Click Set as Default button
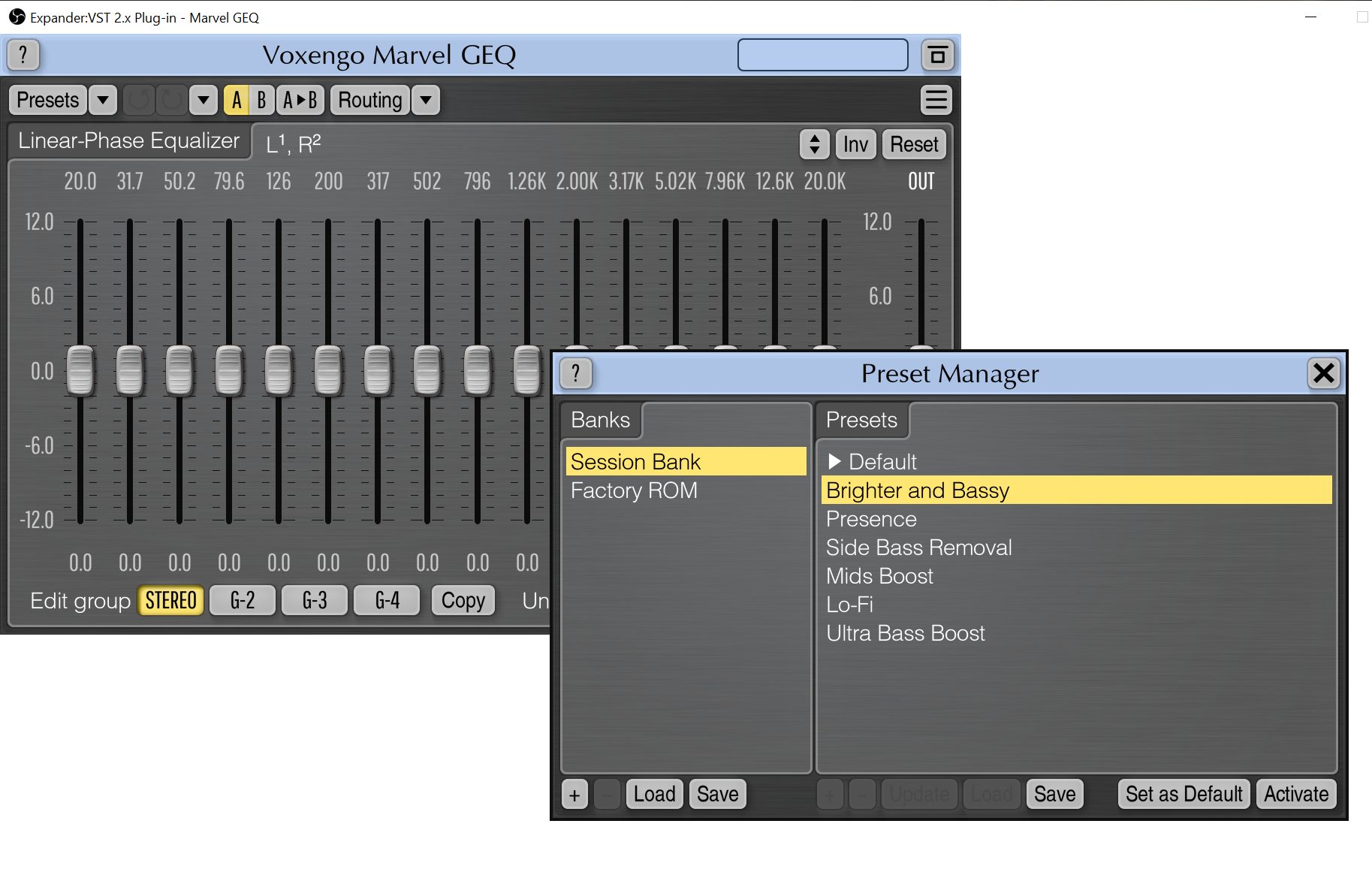Screen dimensions: 1372x872 [x=1184, y=795]
